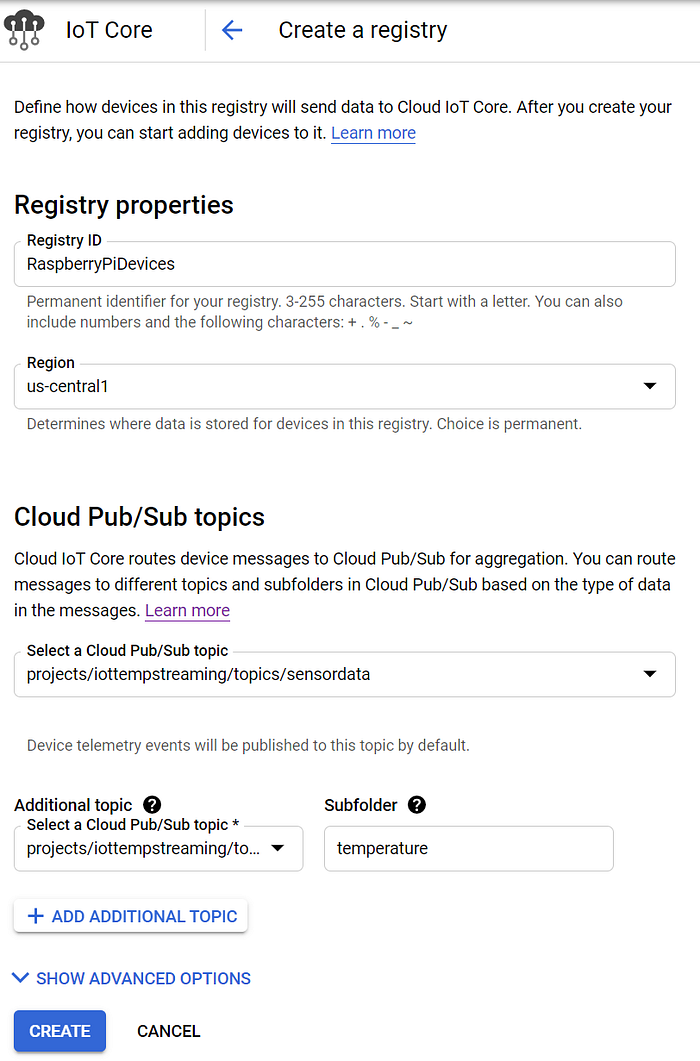This screenshot has width=700, height=1061.
Task: Click the Cancel button
Action: coord(169,1031)
